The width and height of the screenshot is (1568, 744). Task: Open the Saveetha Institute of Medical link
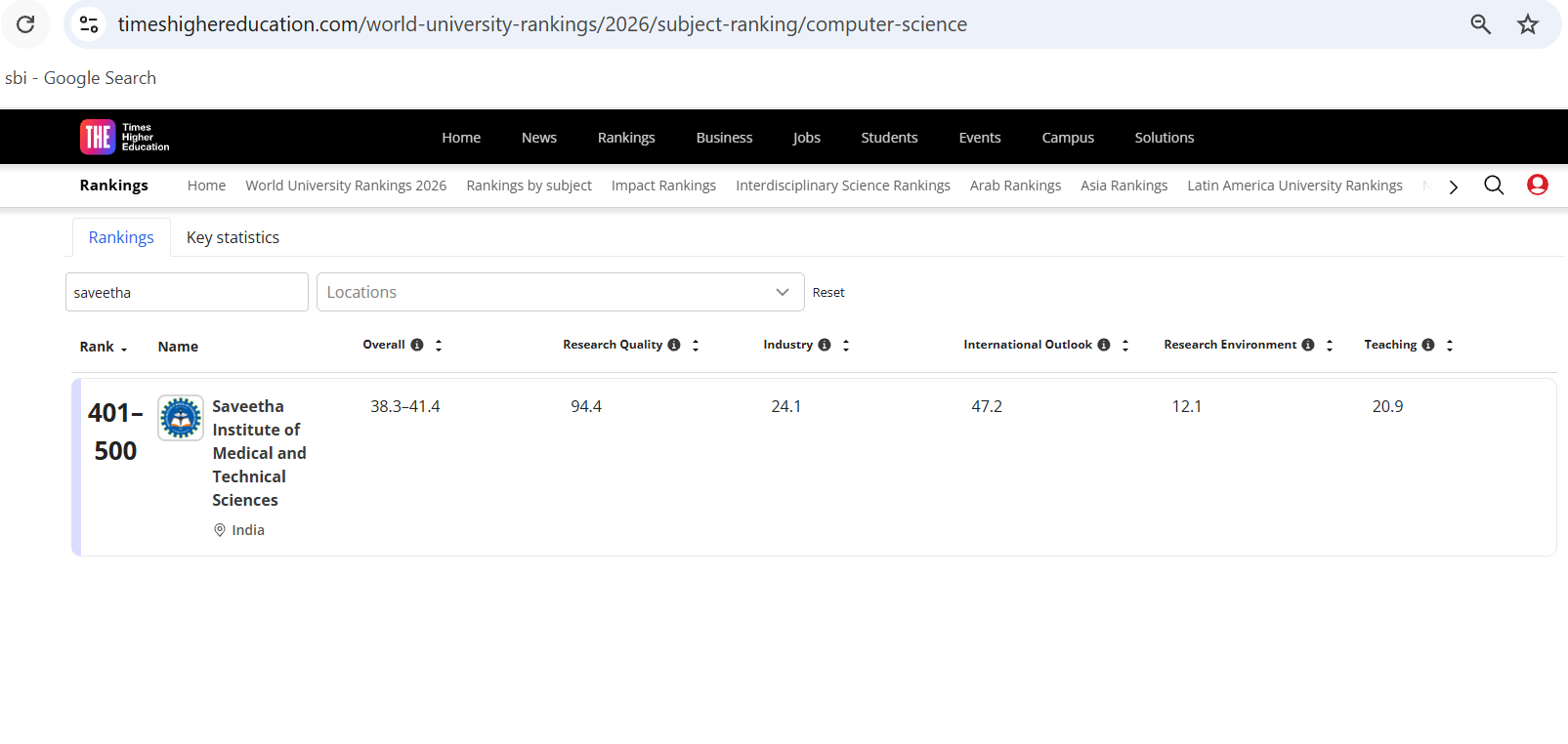click(259, 453)
